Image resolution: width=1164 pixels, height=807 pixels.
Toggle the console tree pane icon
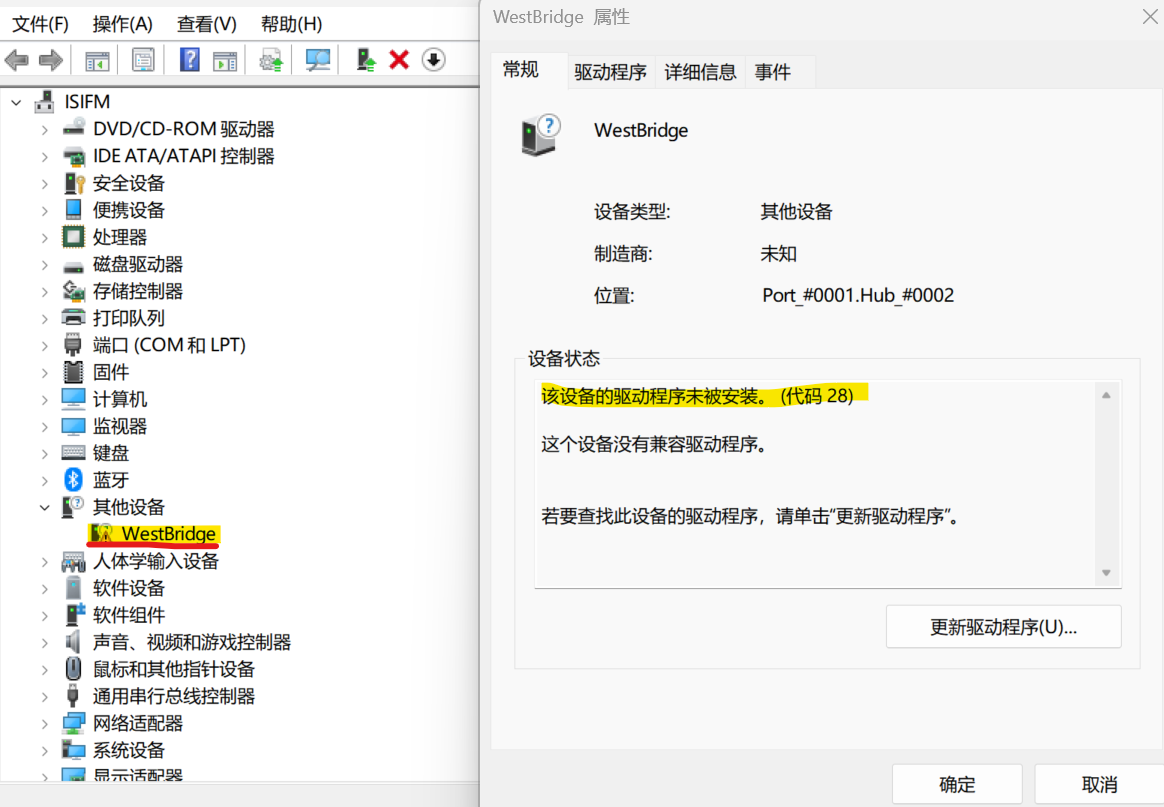tap(96, 59)
